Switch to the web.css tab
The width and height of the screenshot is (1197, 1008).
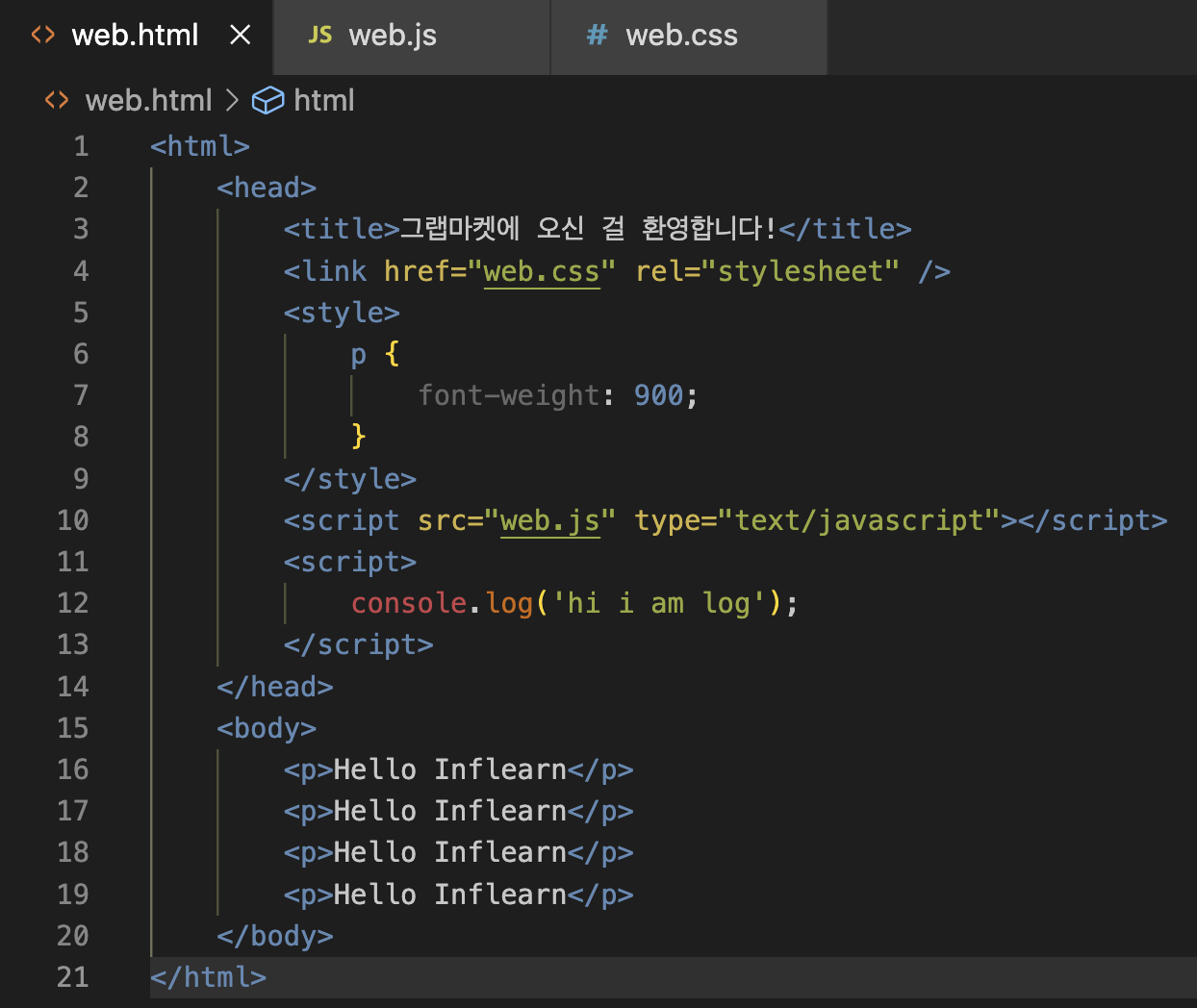[x=689, y=37]
